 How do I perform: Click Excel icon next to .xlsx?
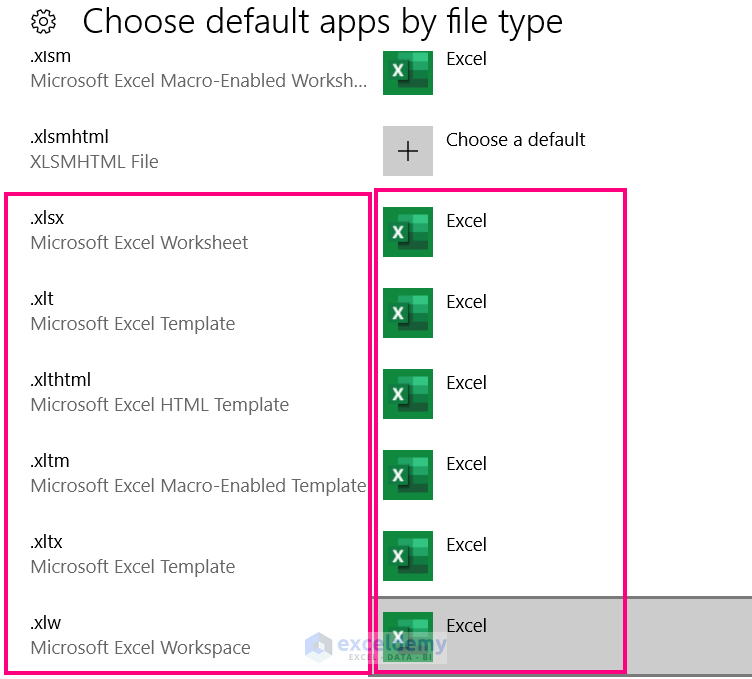click(x=408, y=232)
